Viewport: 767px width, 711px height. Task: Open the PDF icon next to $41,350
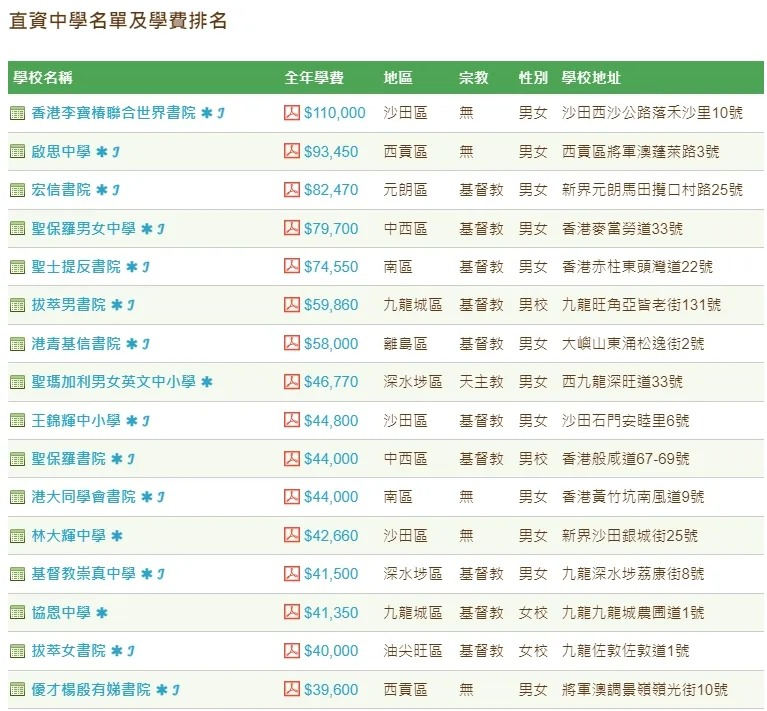coord(292,612)
